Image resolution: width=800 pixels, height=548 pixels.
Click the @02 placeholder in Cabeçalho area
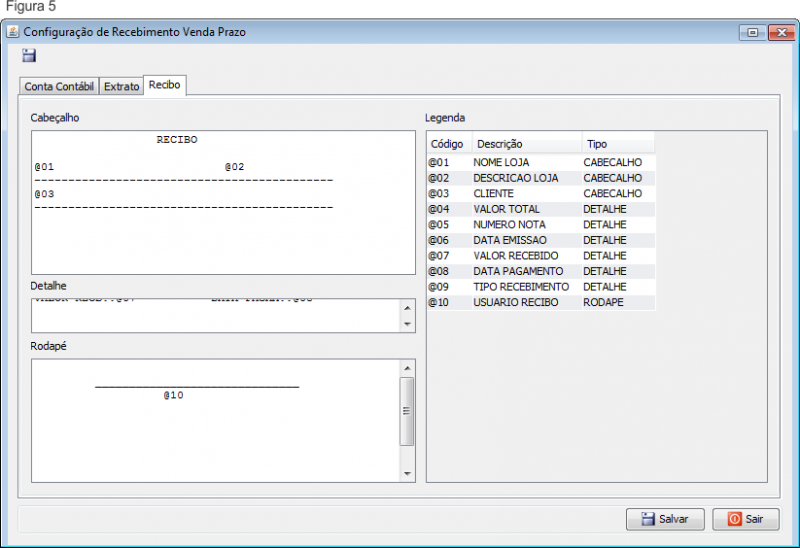coord(235,167)
